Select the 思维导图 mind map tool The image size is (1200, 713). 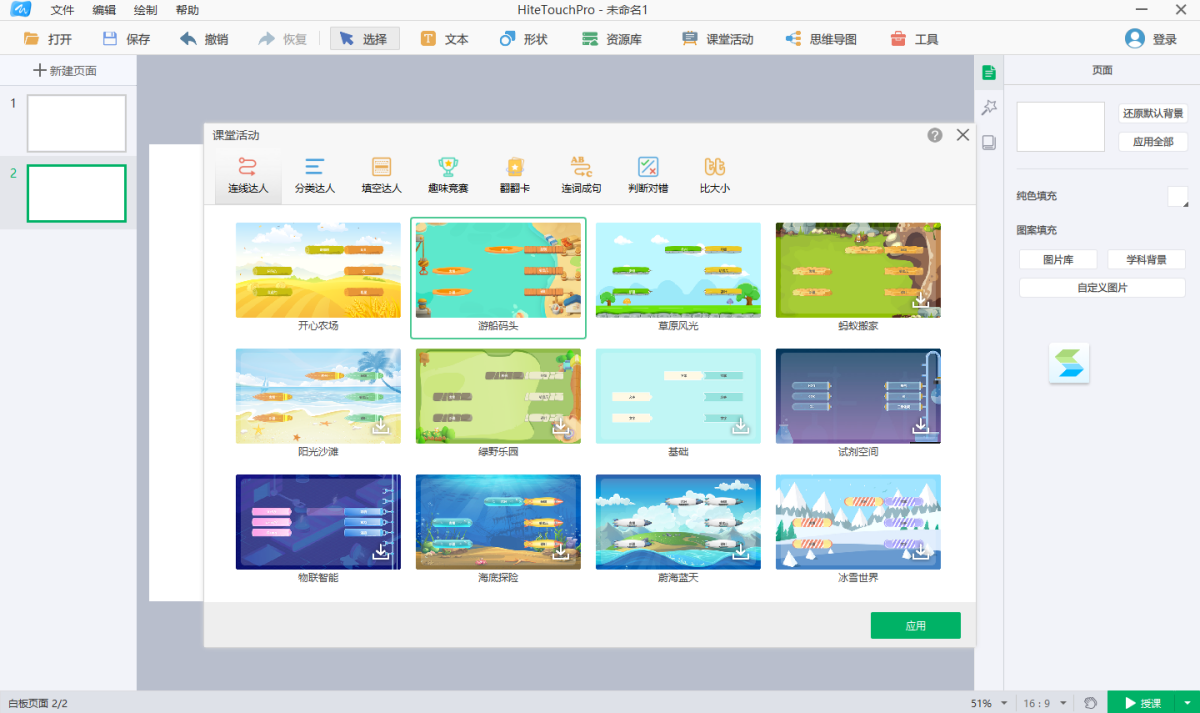(x=820, y=39)
